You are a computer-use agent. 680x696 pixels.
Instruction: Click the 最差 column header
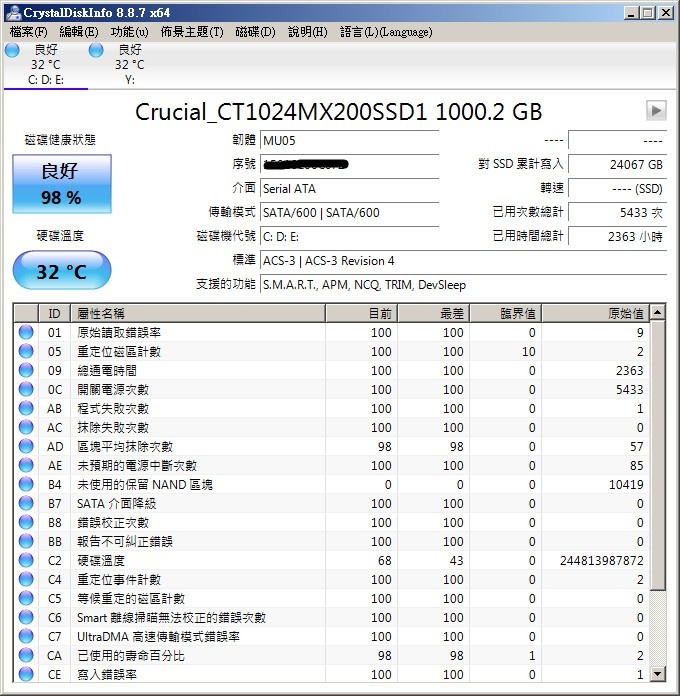pos(433,313)
